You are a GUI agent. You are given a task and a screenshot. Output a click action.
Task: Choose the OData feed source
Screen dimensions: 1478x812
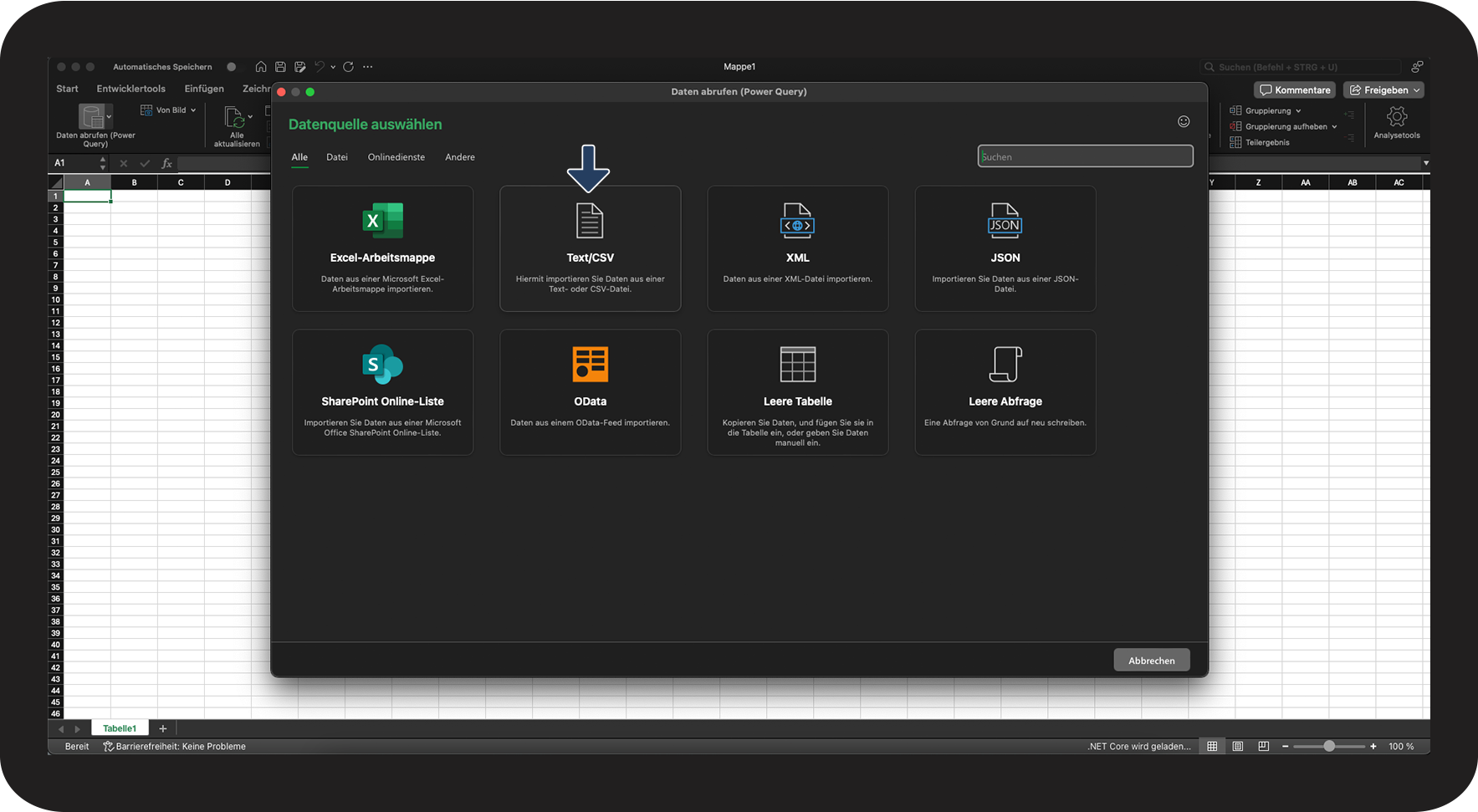click(590, 392)
